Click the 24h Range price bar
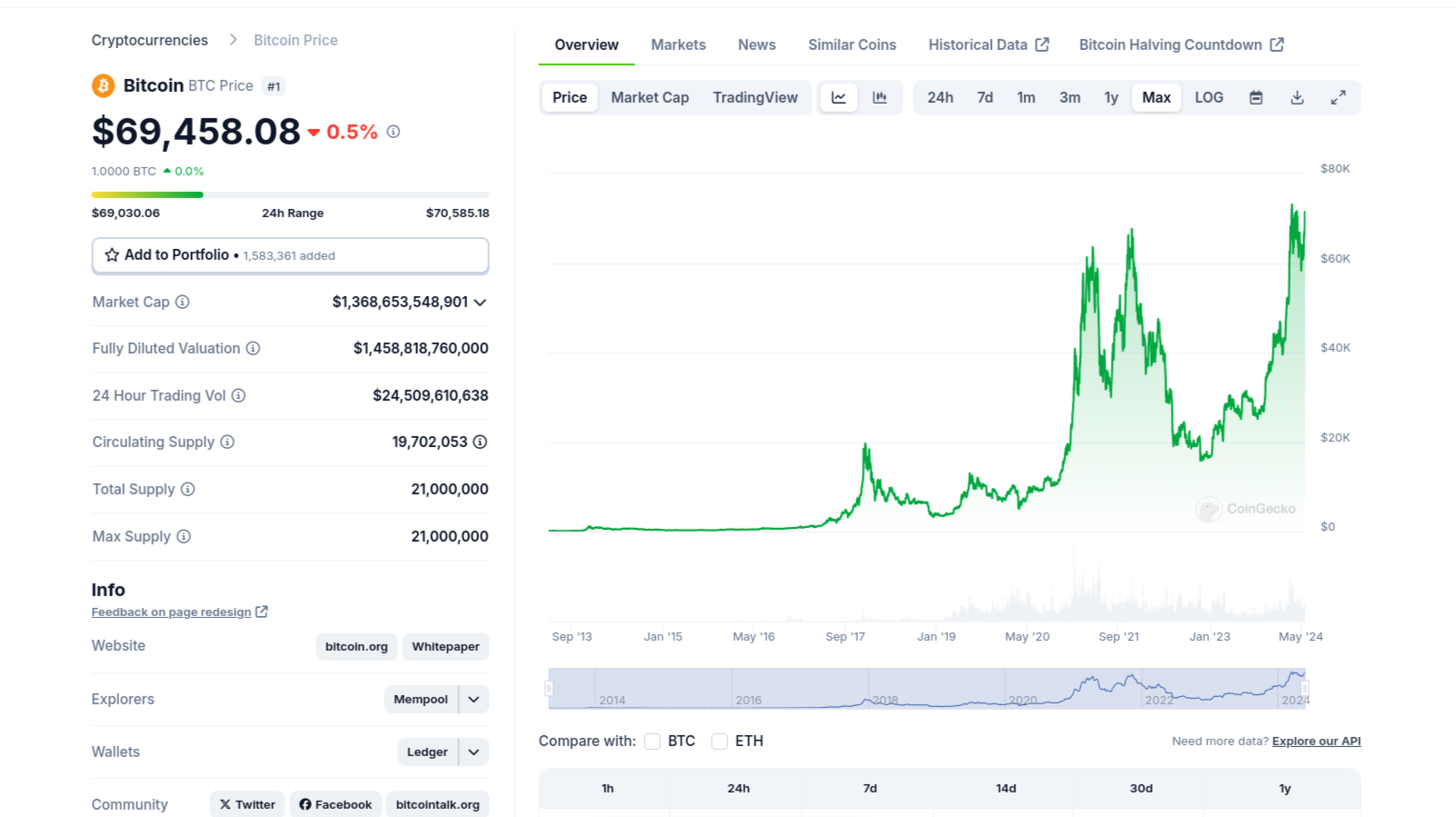 [291, 194]
